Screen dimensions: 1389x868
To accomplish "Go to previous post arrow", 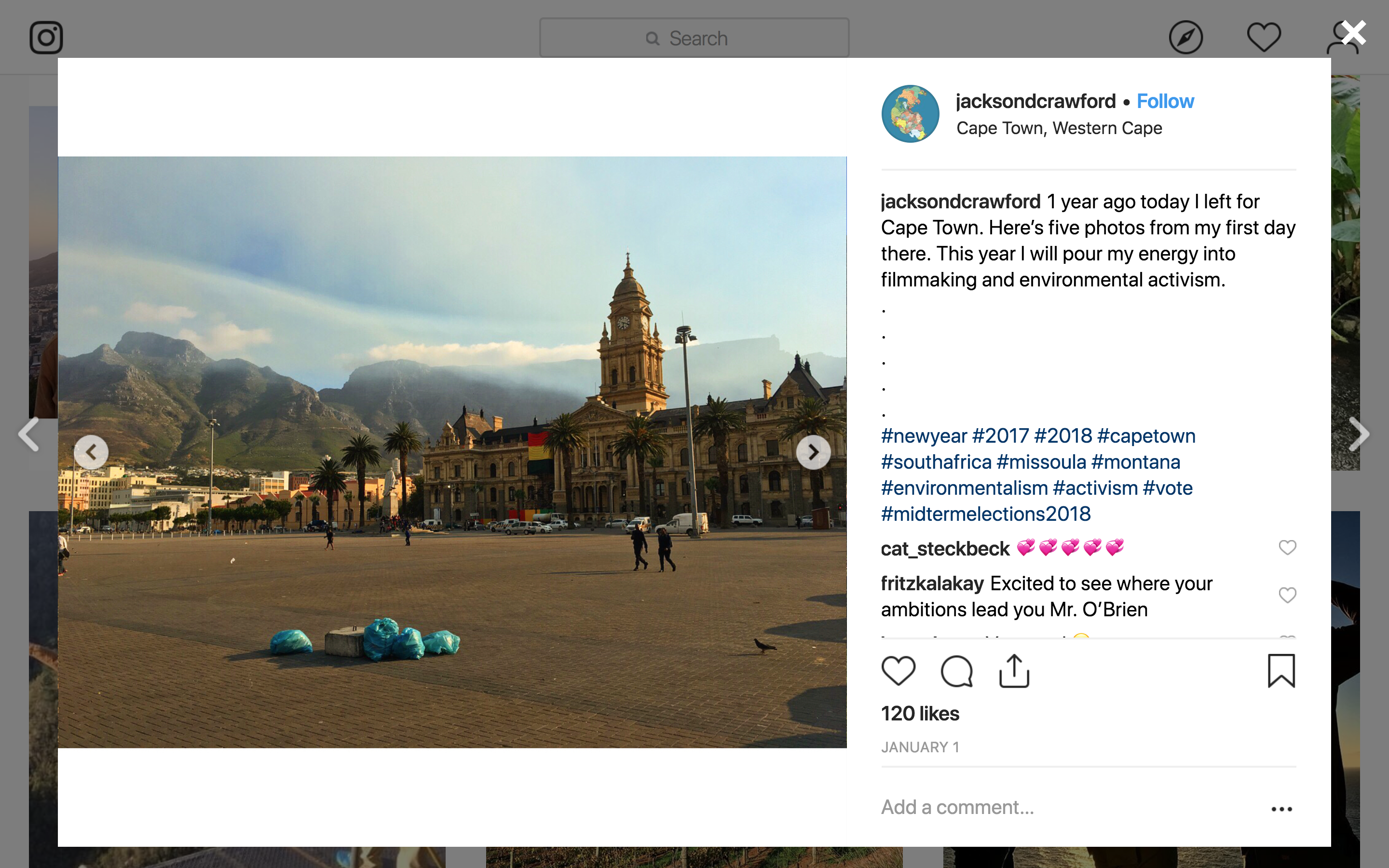I will click(29, 434).
